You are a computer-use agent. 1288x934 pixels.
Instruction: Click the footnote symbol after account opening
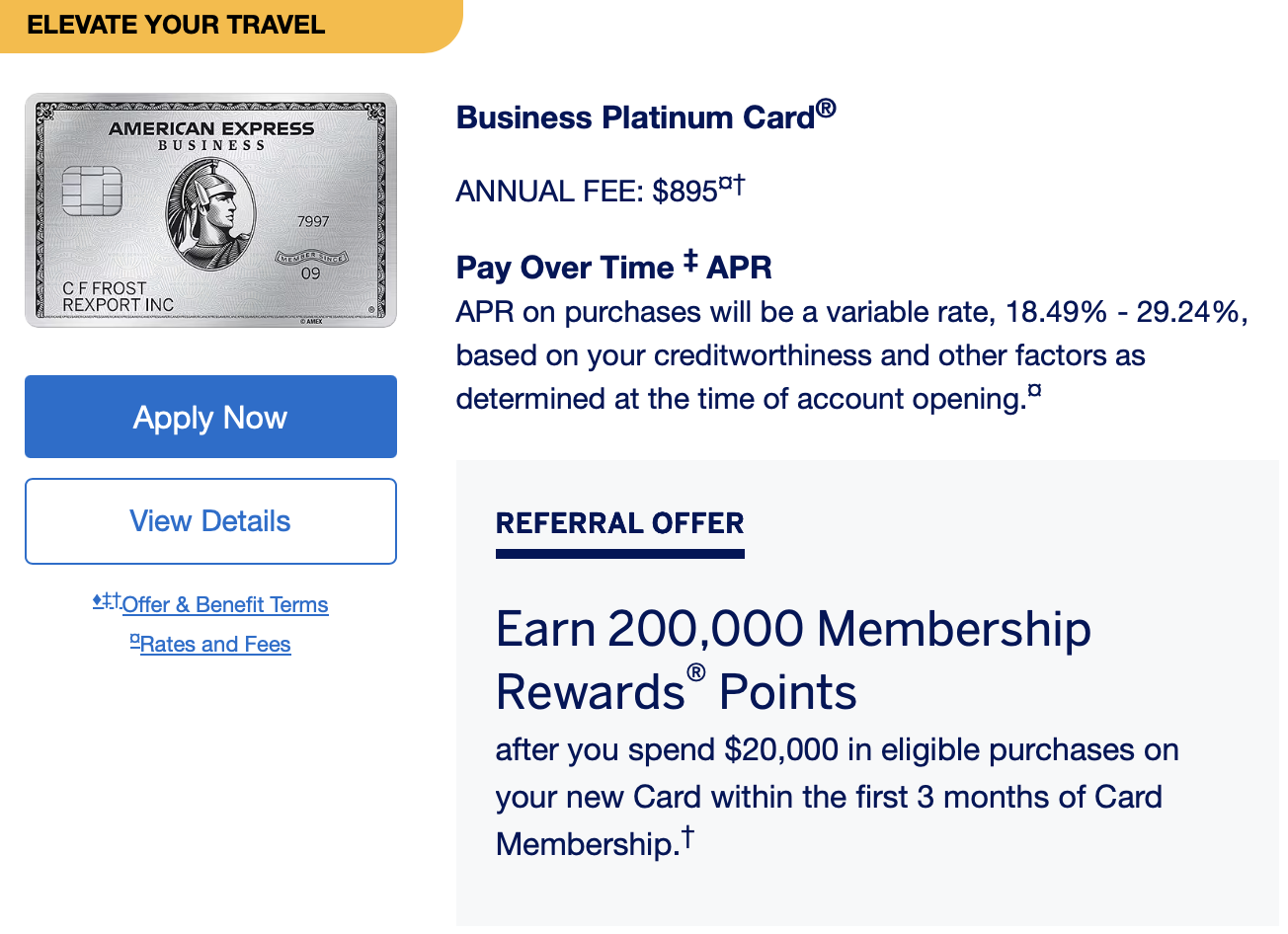1034,392
